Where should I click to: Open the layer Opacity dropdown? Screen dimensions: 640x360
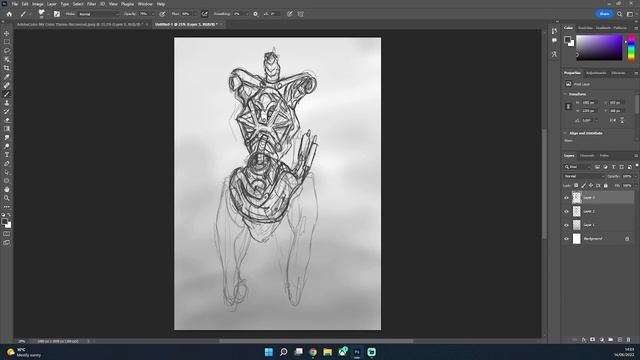coord(636,176)
